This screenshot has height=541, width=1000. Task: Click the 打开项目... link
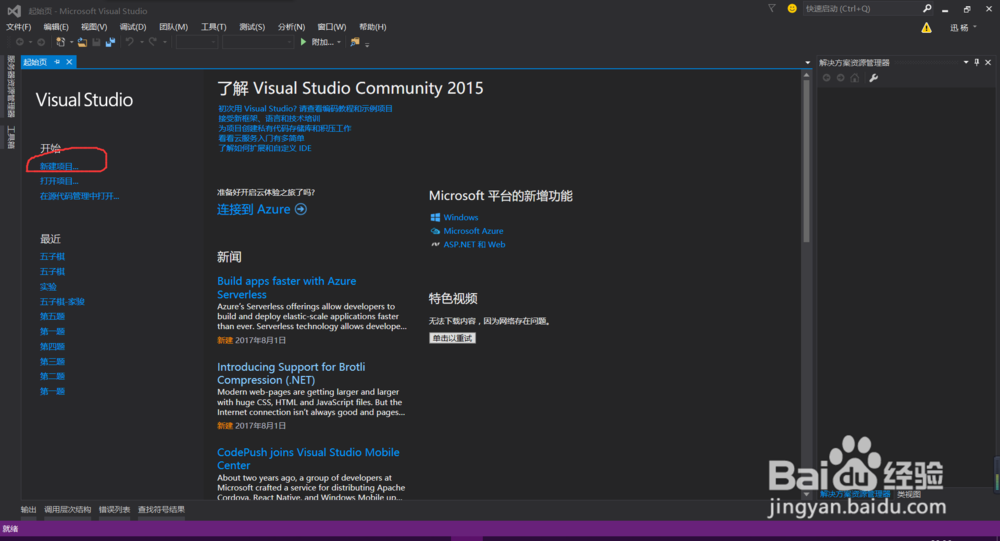coord(59,181)
